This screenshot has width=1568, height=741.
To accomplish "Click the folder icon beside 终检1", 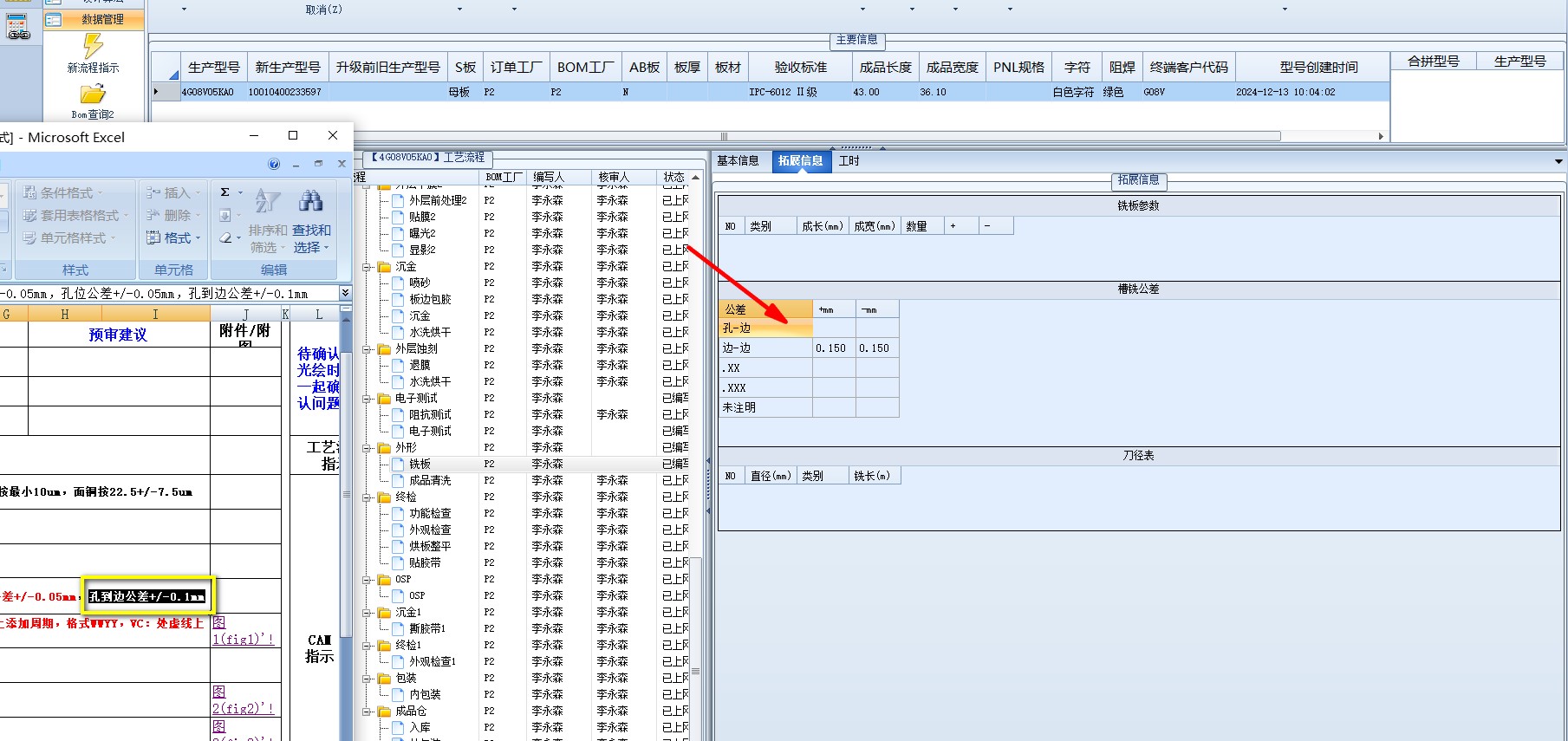I will [385, 645].
